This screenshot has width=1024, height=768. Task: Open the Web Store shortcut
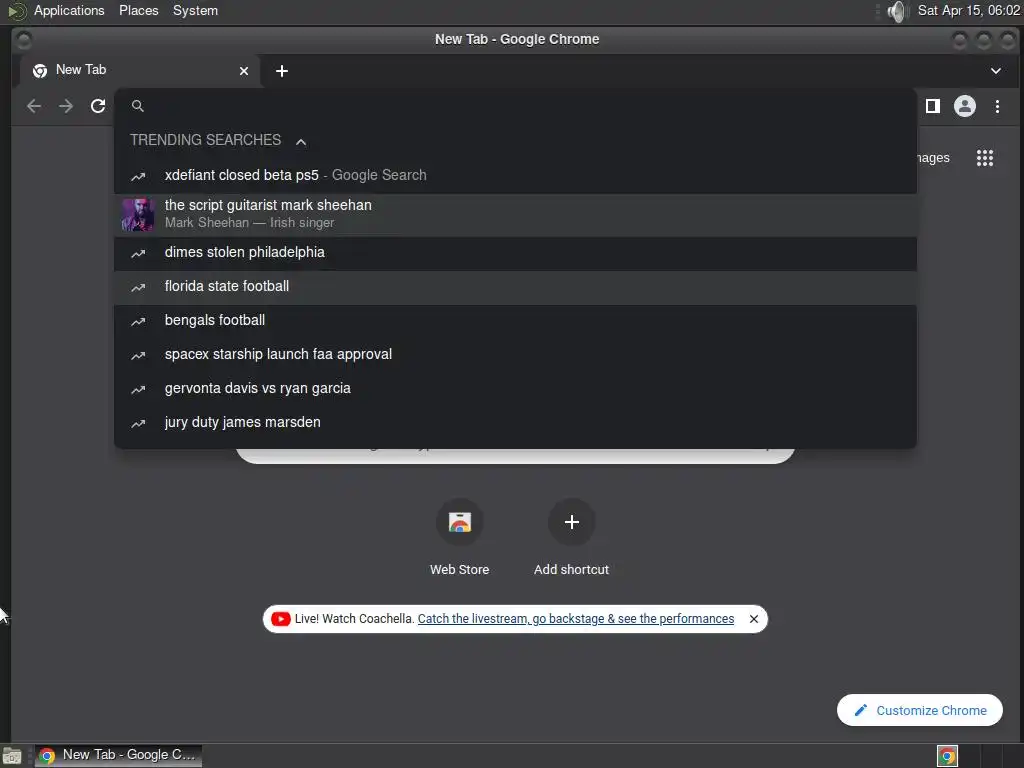(460, 537)
